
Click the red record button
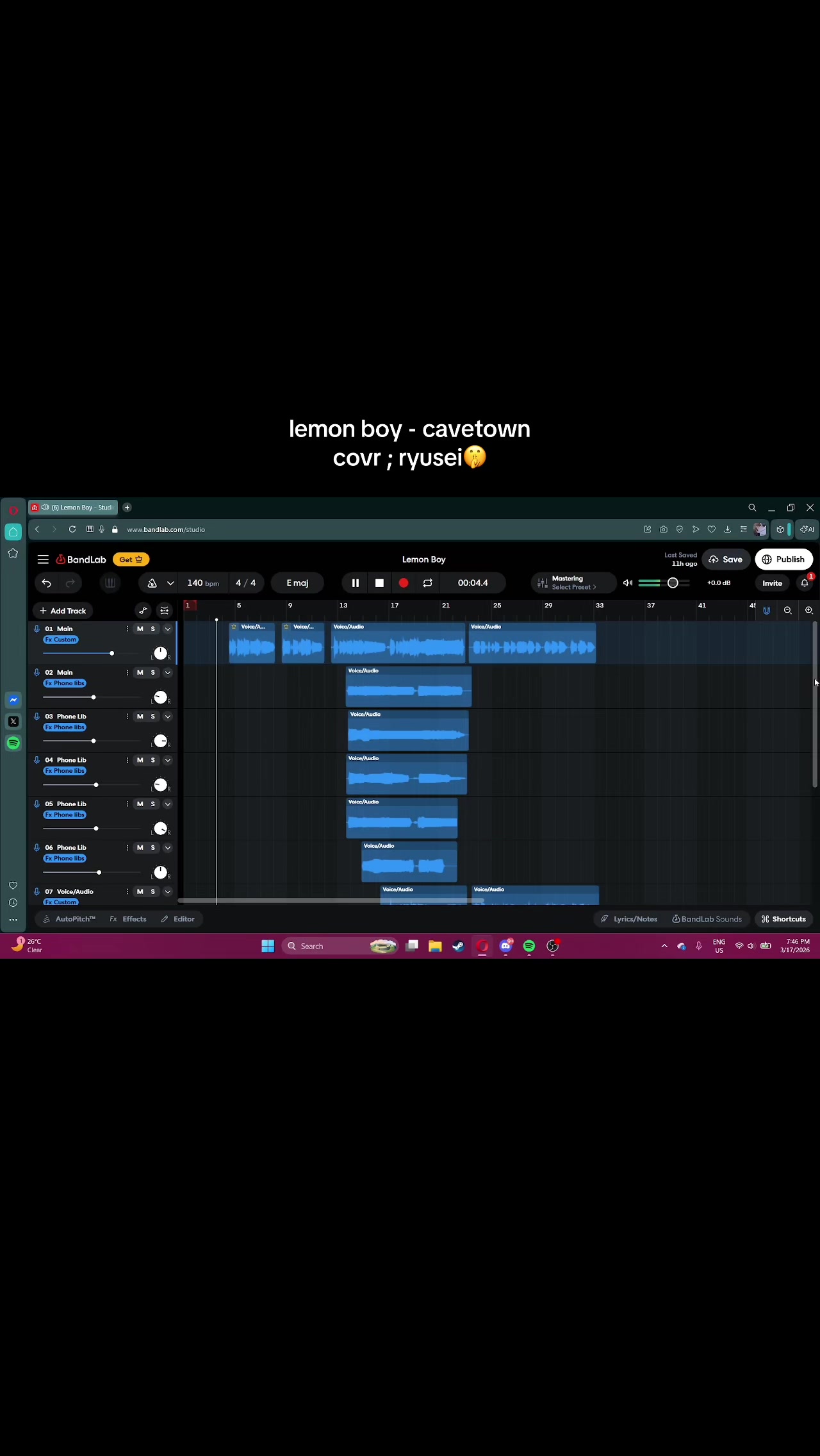[404, 583]
